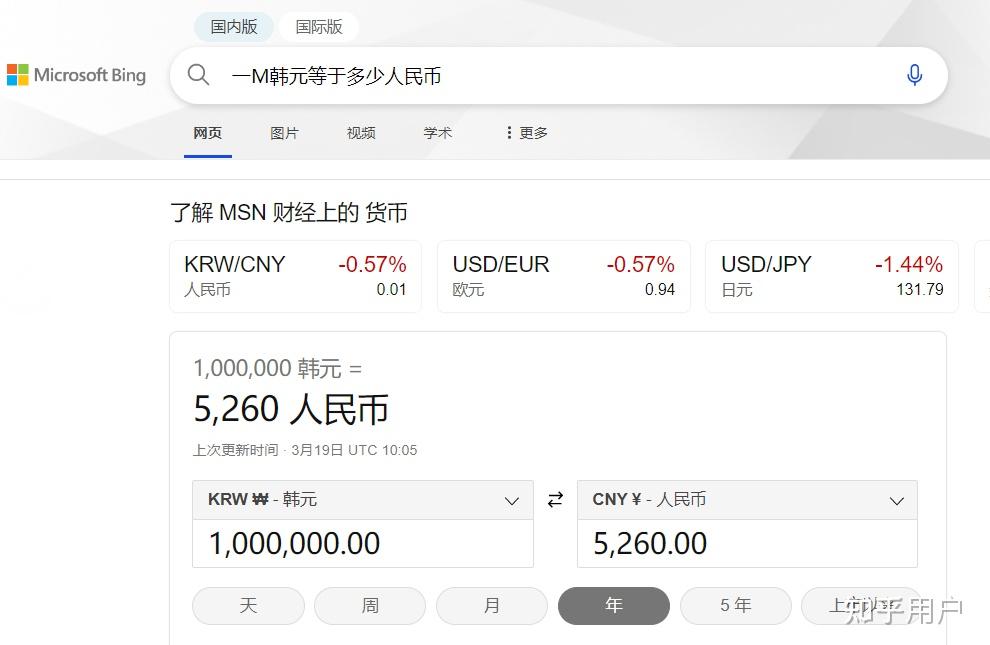Show the 周 chart range
This screenshot has width=990, height=645.
point(370,606)
